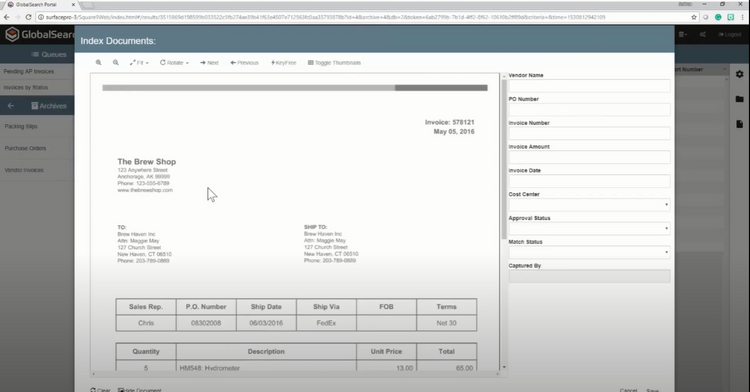
Task: Go to Previous document
Action: (x=244, y=63)
